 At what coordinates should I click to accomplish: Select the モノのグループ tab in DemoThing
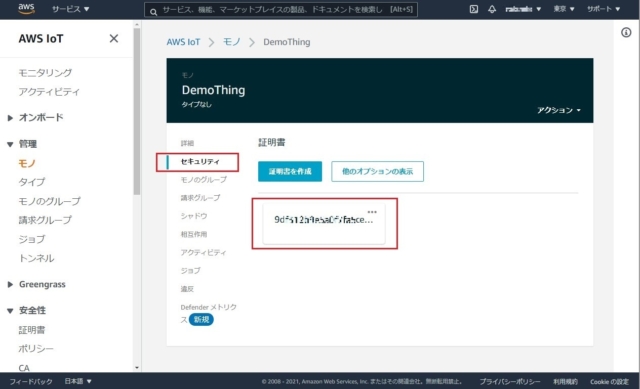[x=204, y=180]
